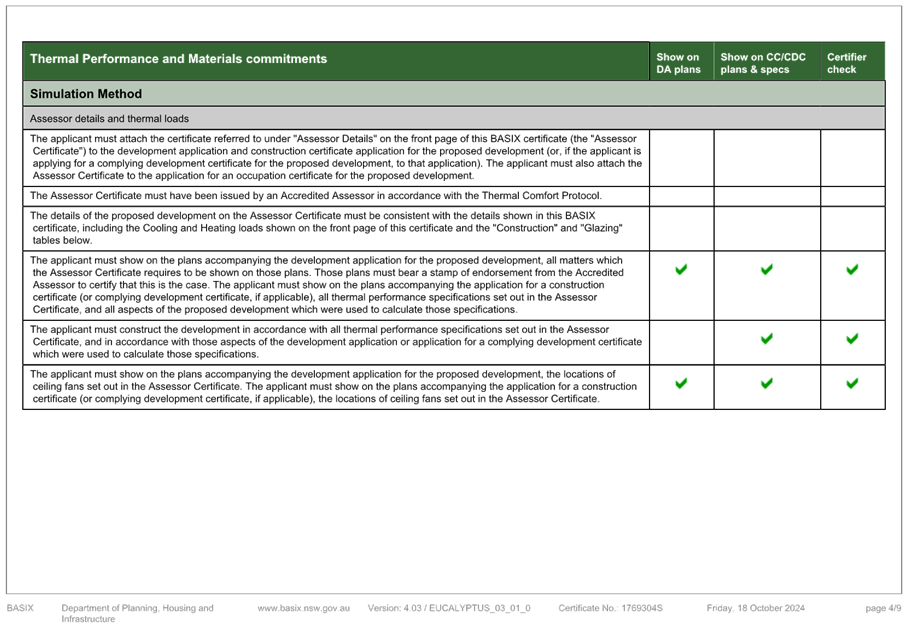Click empty DA plans cell in attach certificate row

(x=681, y=158)
